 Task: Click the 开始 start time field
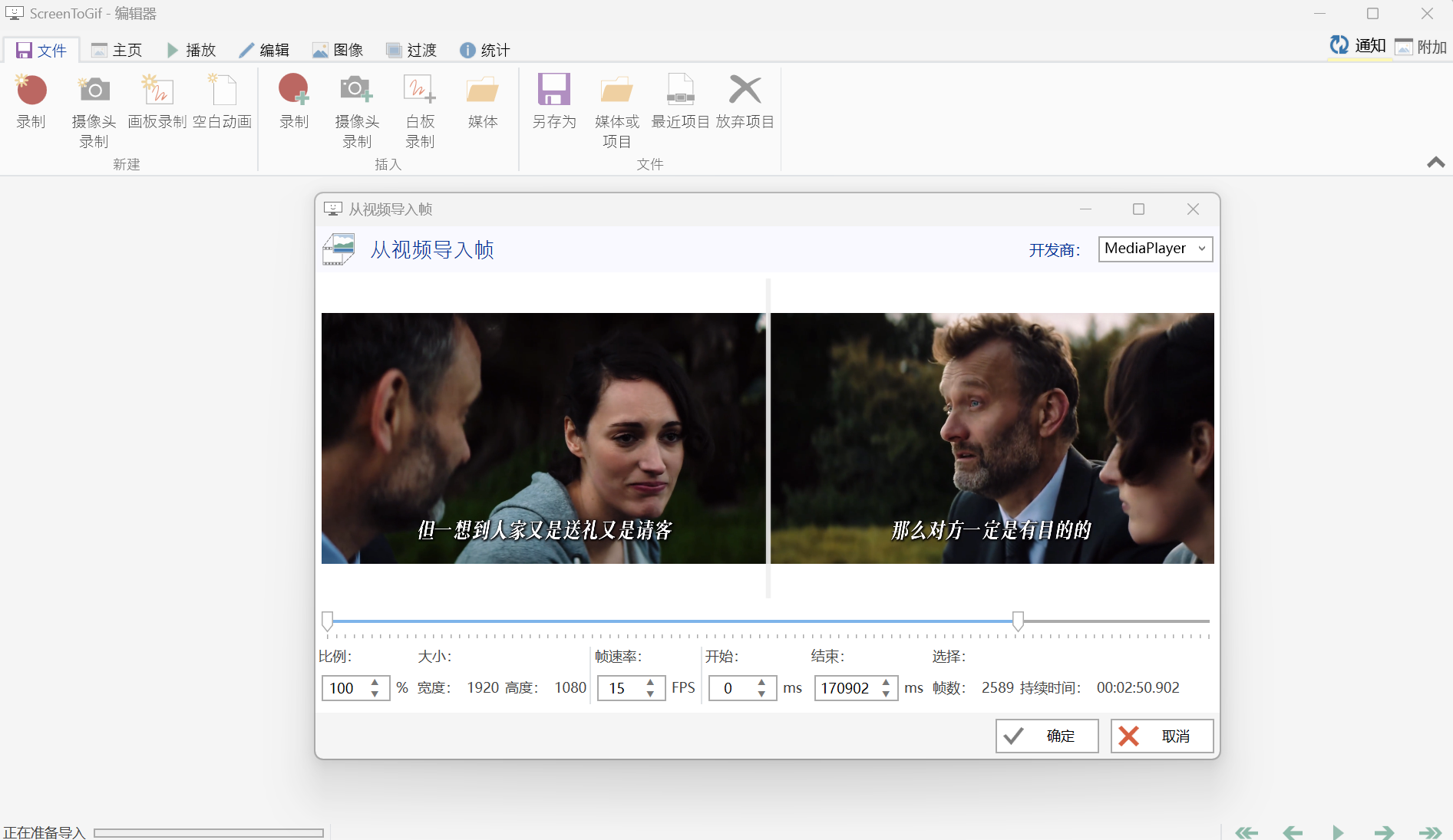(x=731, y=688)
